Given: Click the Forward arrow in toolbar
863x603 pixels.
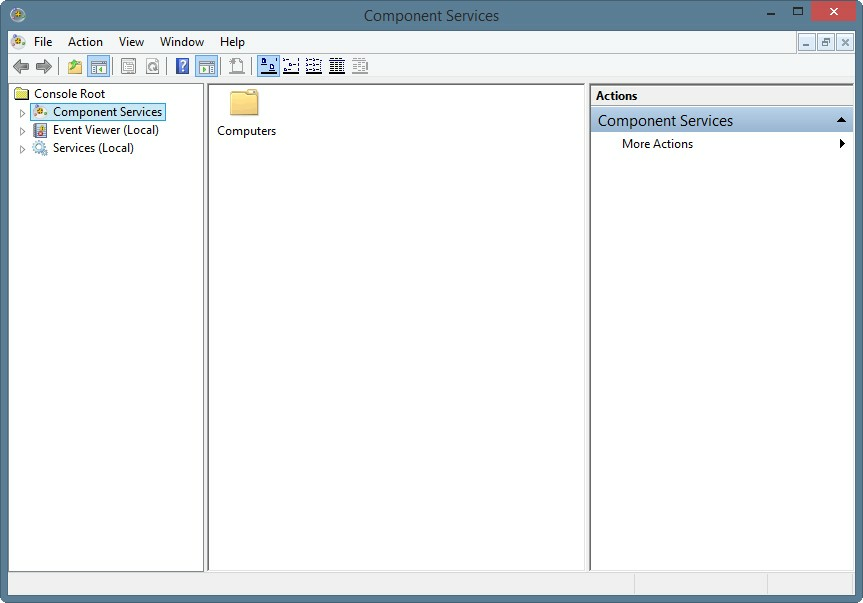Looking at the screenshot, I should pyautogui.click(x=44, y=67).
